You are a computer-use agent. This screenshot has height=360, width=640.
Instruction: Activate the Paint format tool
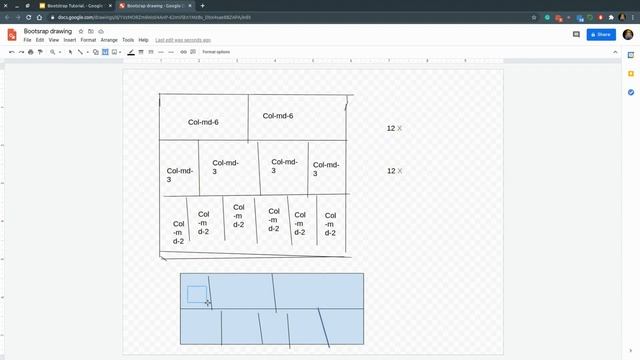coord(40,52)
